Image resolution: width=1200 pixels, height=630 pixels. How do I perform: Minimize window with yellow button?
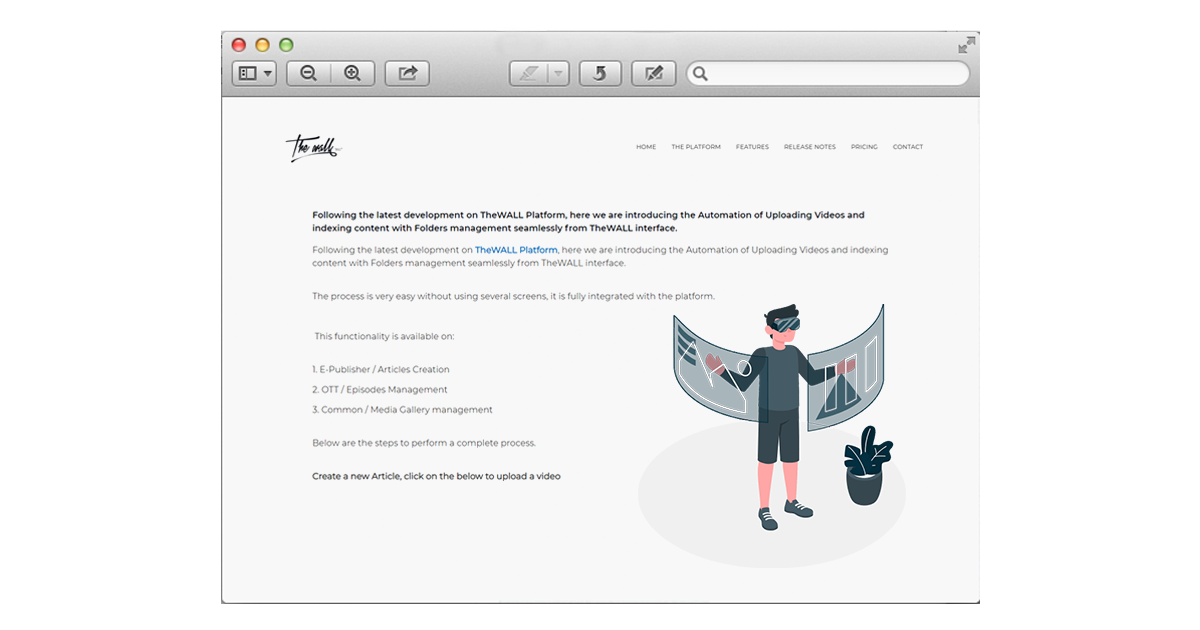262,45
